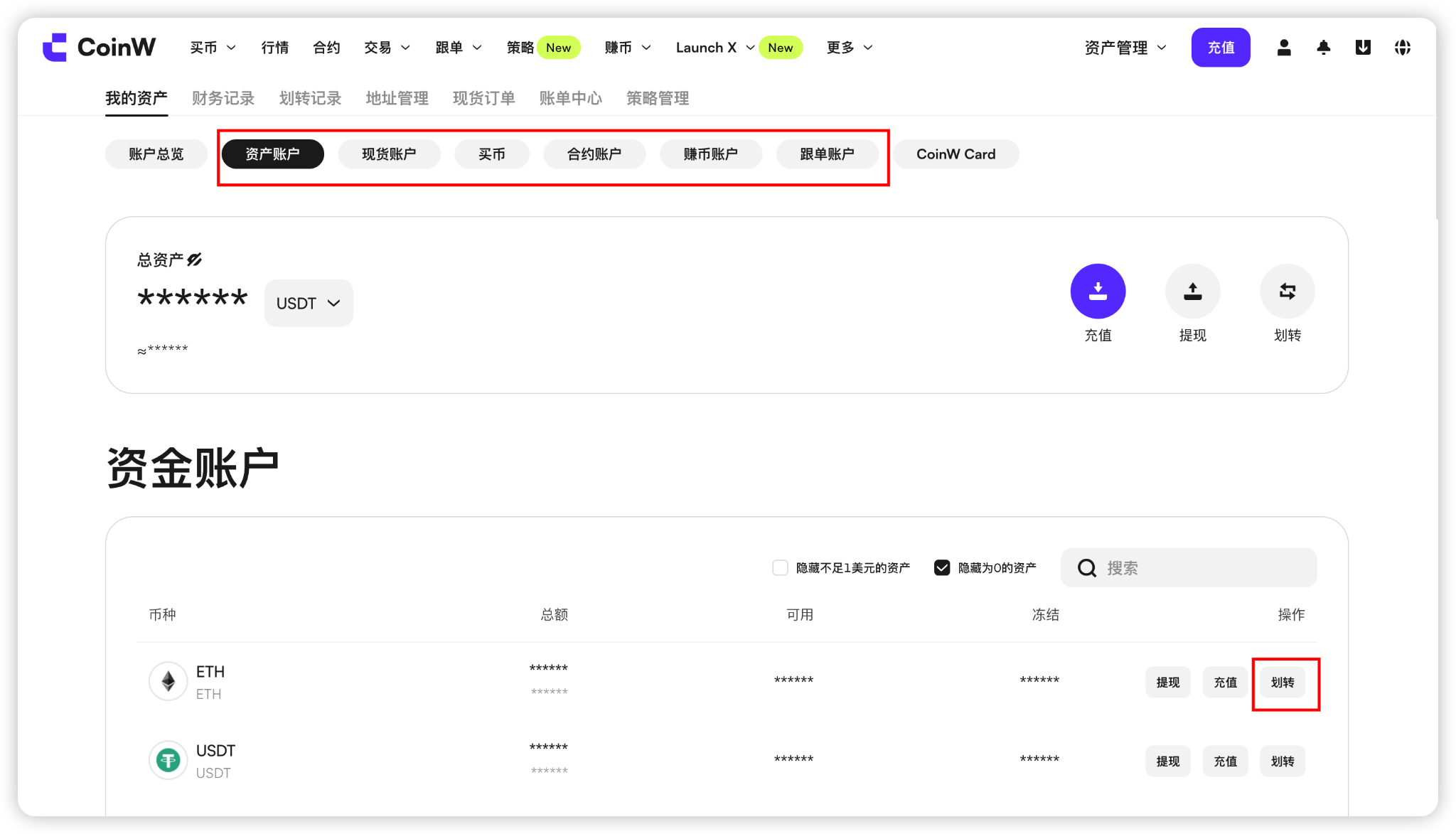Image resolution: width=1456 pixels, height=834 pixels.
Task: Click the round purple deposit icon
Action: pyautogui.click(x=1098, y=291)
